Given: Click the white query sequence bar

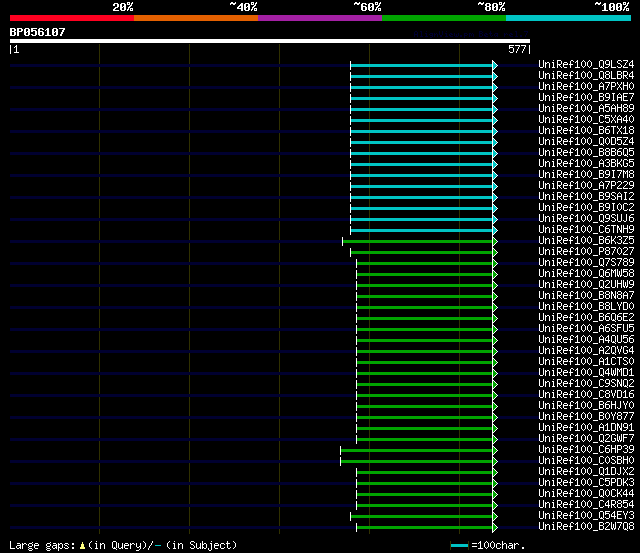Looking at the screenshot, I should coord(270,41).
